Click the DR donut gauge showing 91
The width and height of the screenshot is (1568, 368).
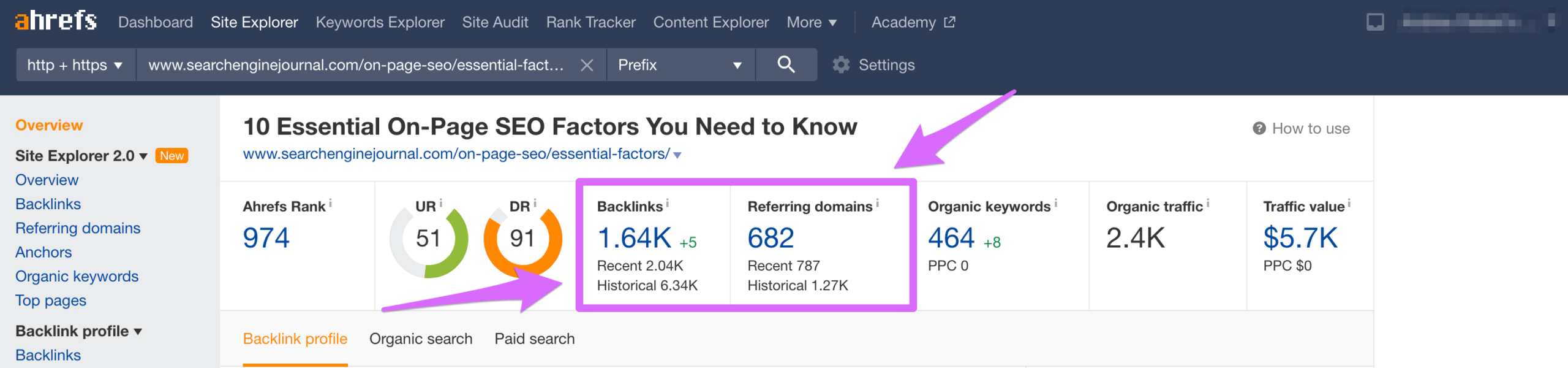tap(522, 240)
